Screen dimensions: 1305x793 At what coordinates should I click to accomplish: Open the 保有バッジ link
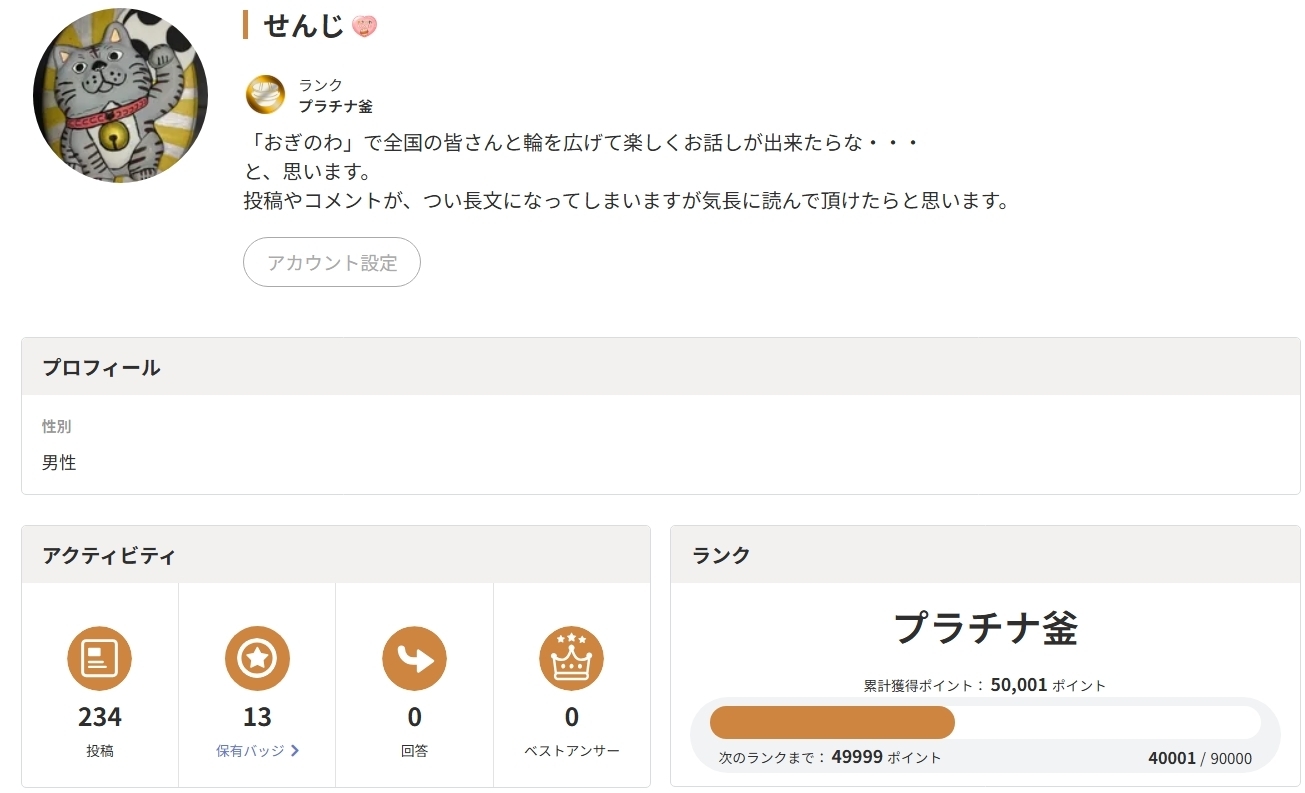click(250, 751)
